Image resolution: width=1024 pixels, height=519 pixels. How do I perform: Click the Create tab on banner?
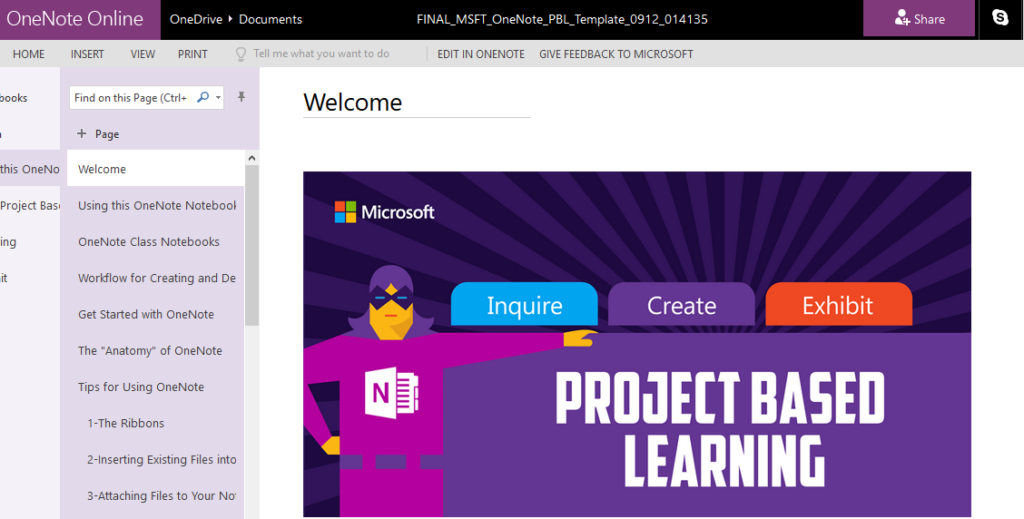[x=681, y=304]
